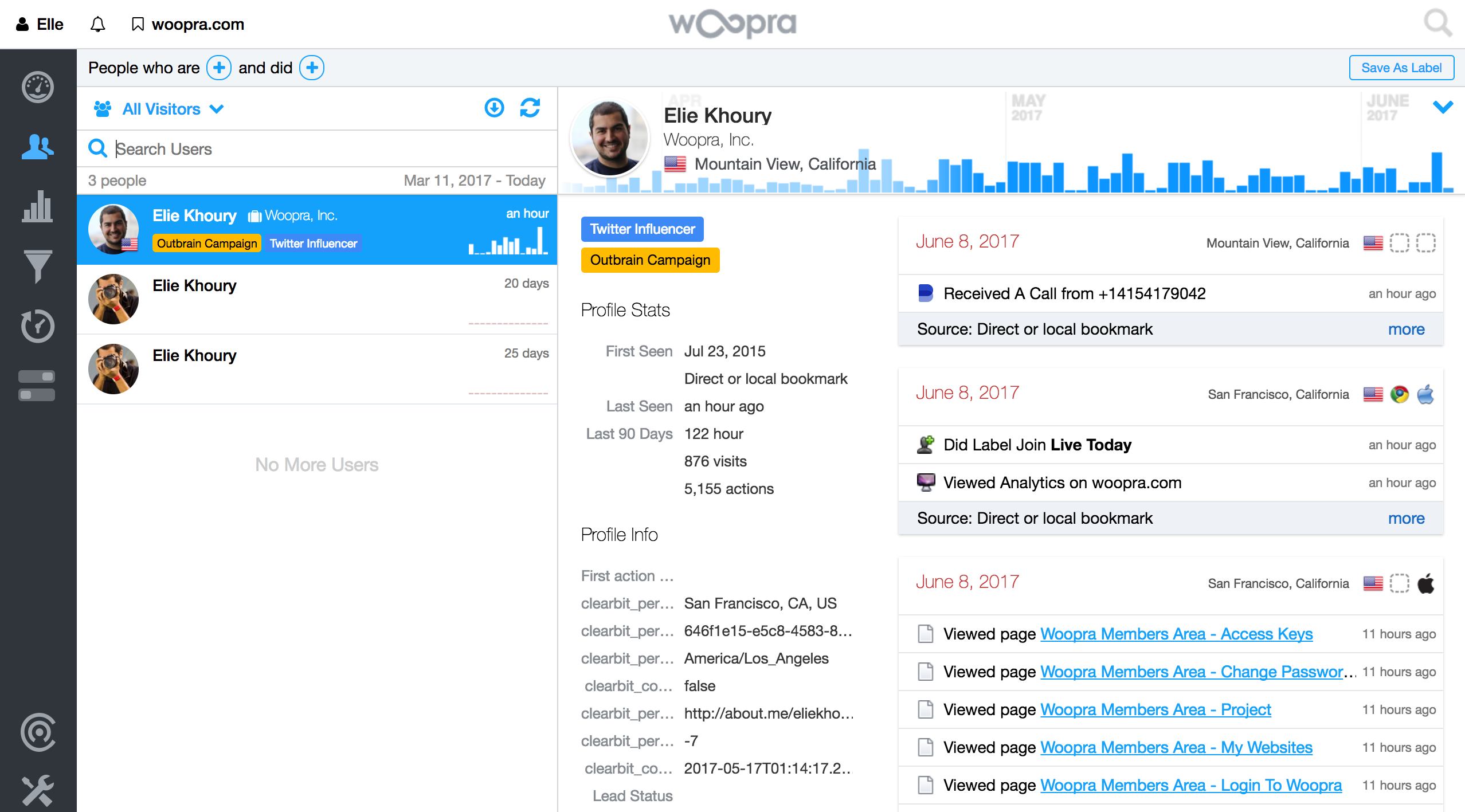
Task: Open the People section in sidebar
Action: pos(38,147)
